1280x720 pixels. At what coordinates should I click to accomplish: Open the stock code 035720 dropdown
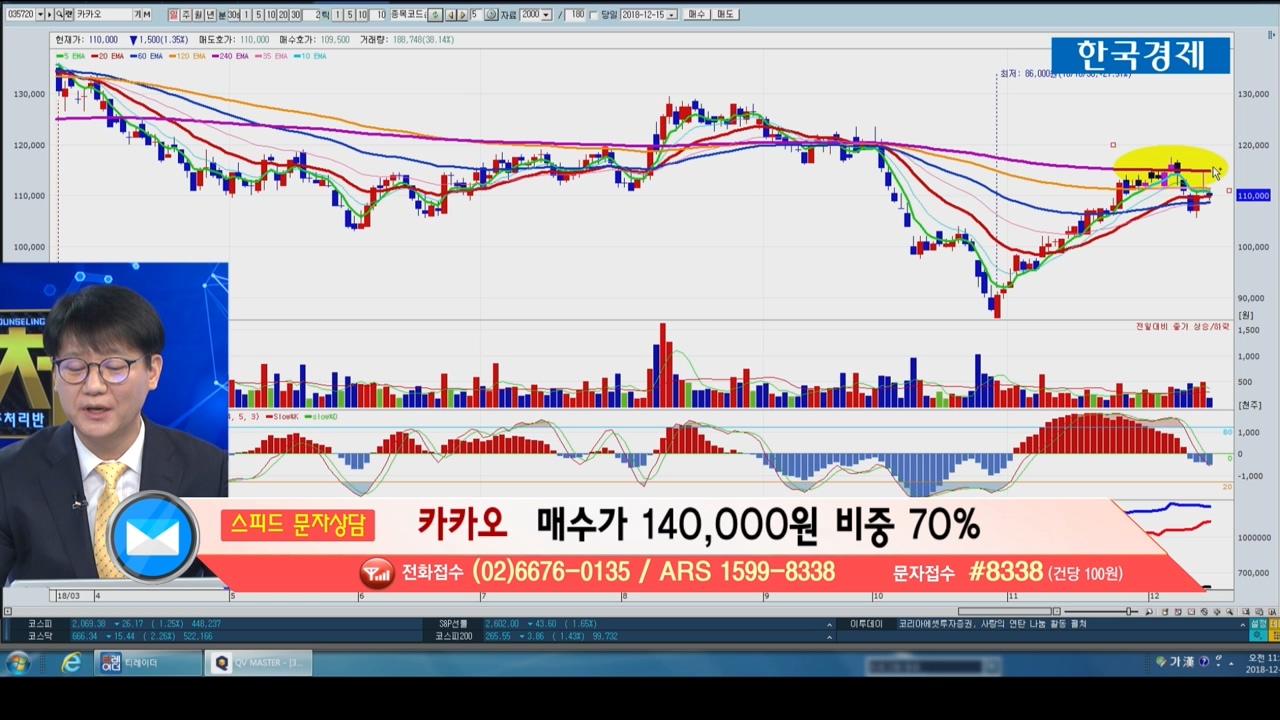[x=39, y=15]
